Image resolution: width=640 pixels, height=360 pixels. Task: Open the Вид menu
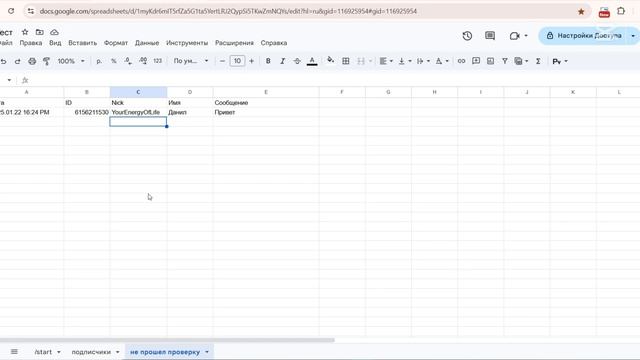[x=55, y=43]
